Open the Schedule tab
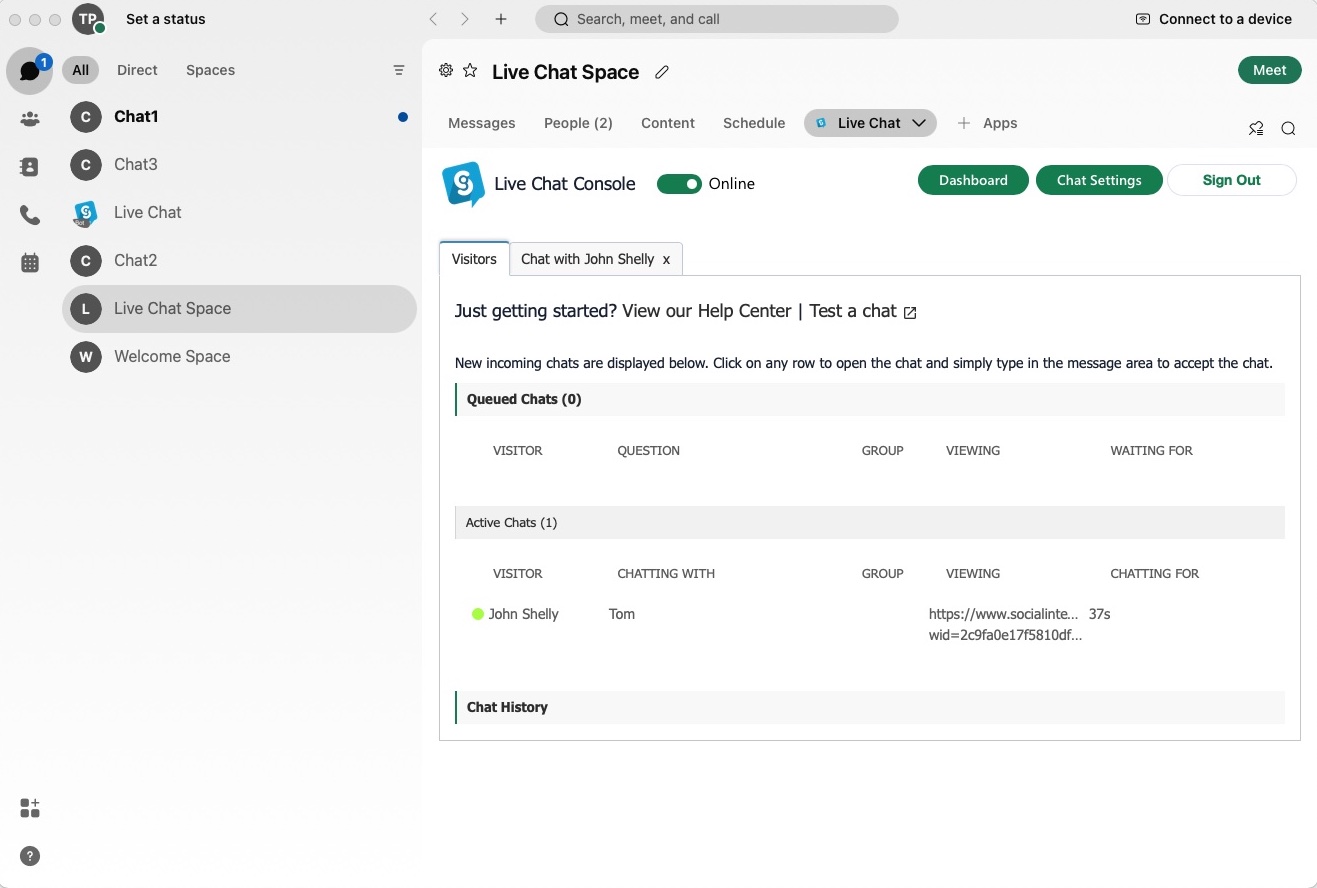This screenshot has width=1317, height=888. pos(753,123)
